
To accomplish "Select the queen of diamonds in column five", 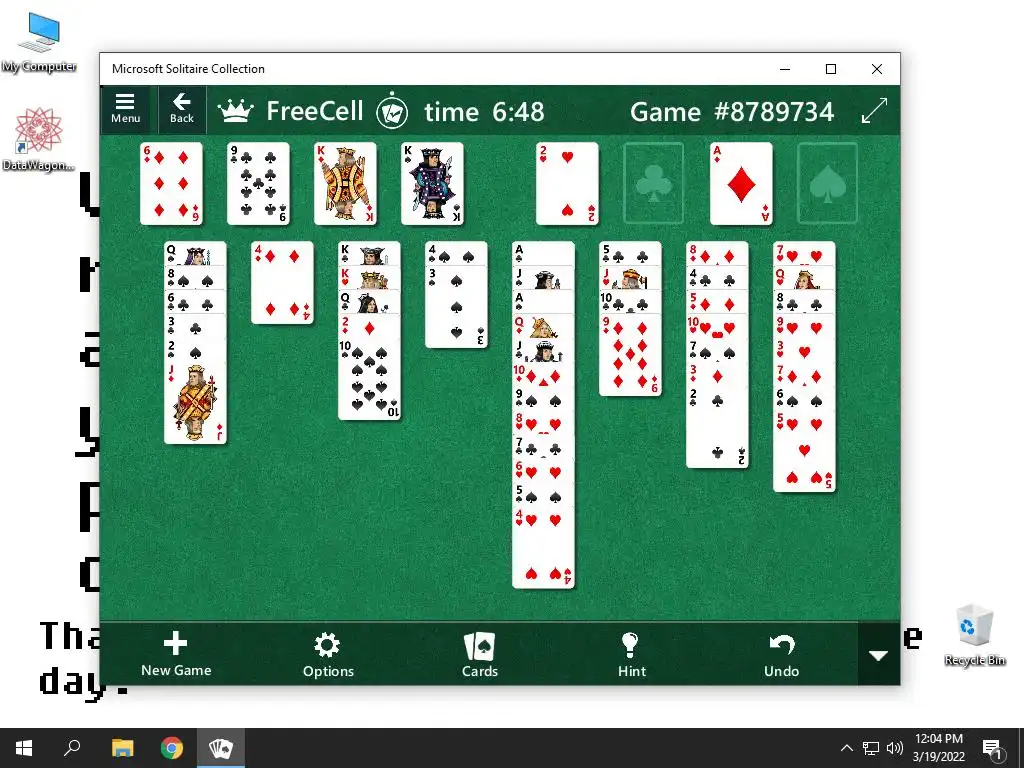I will point(543,327).
